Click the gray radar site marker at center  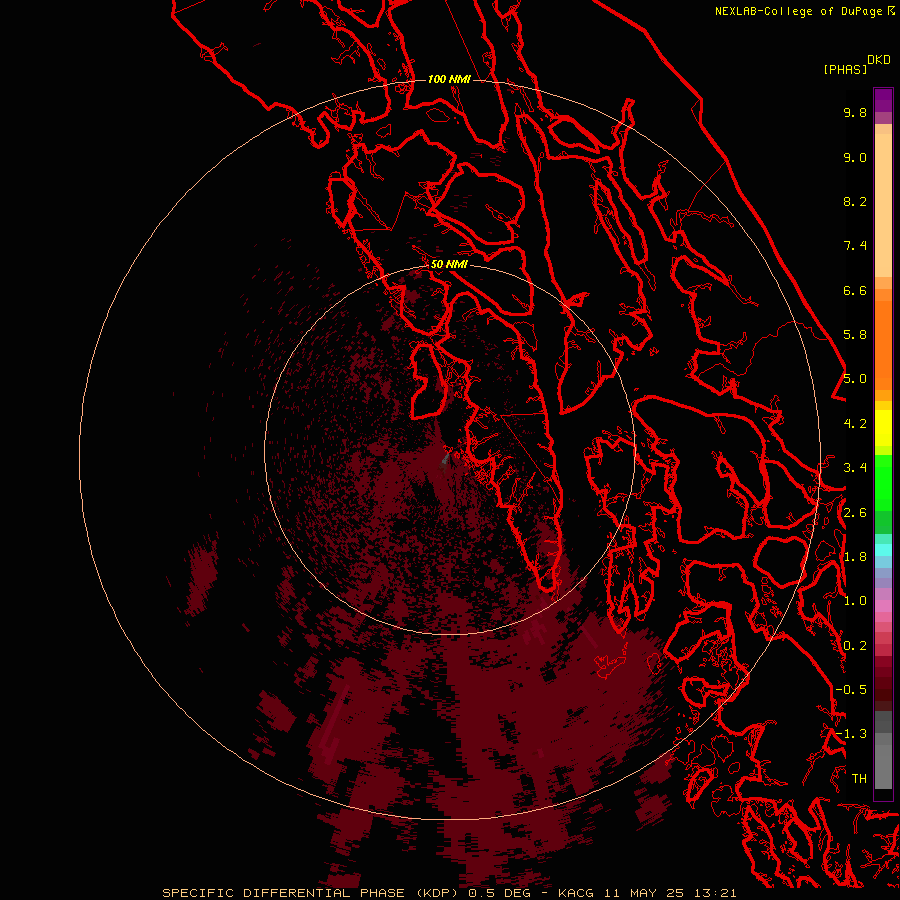(445, 459)
